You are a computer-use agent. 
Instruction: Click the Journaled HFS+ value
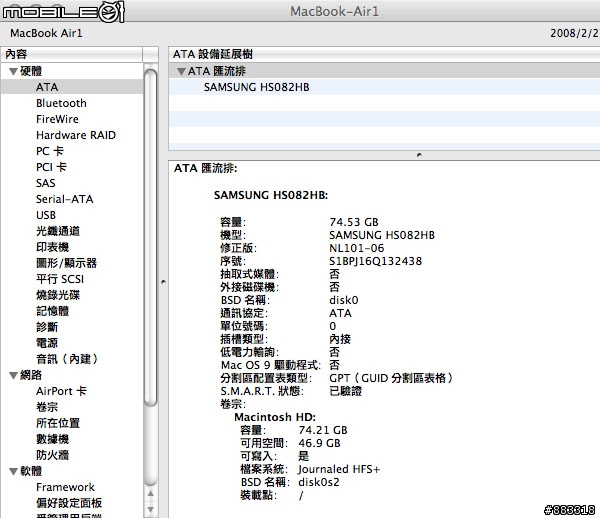point(339,469)
